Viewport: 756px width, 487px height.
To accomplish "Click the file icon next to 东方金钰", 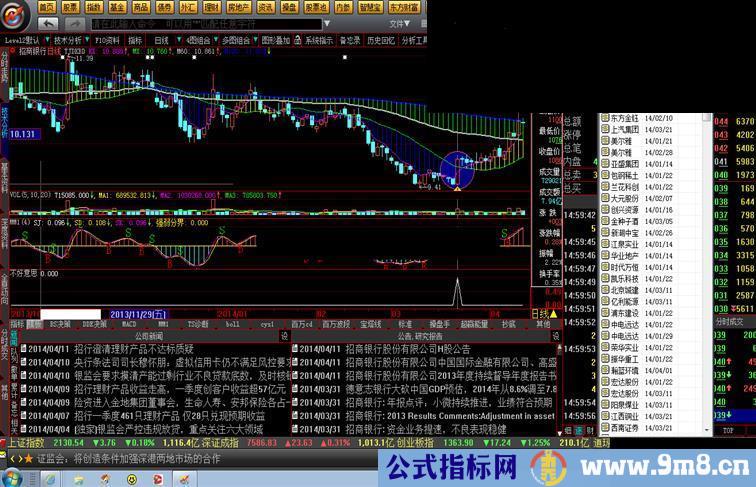I will (x=603, y=118).
